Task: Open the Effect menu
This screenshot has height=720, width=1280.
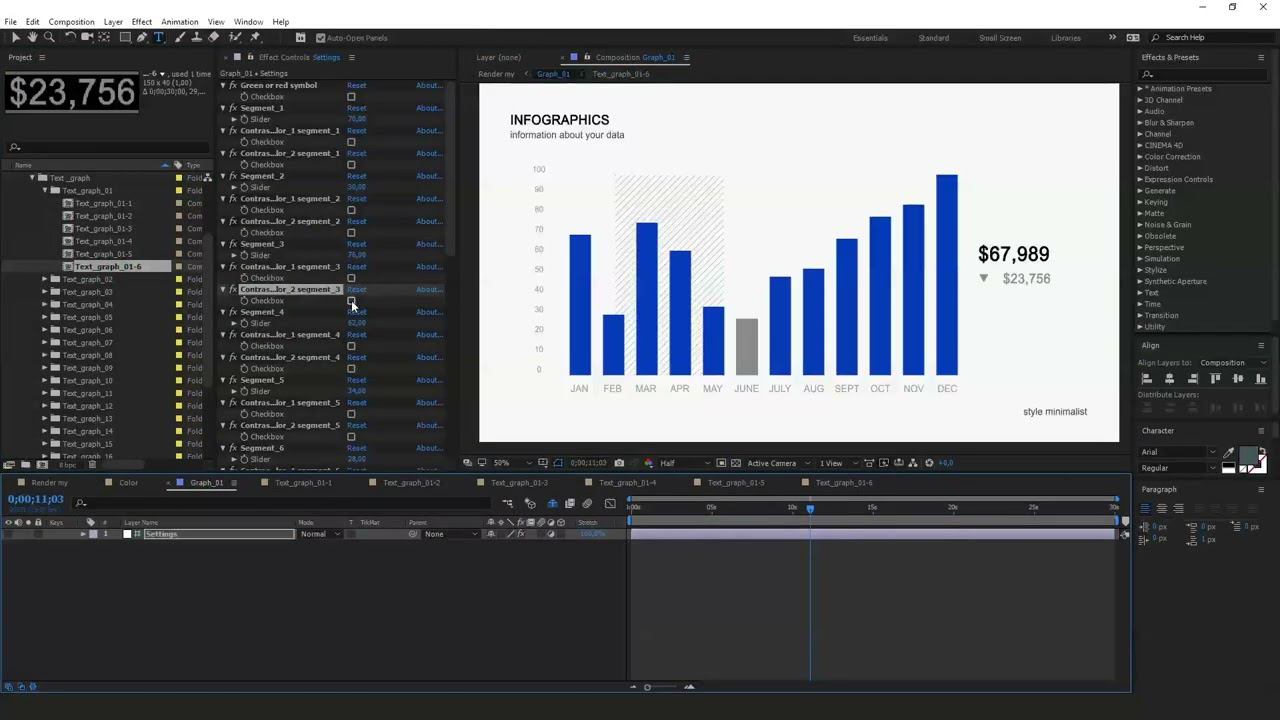Action: pos(142,22)
